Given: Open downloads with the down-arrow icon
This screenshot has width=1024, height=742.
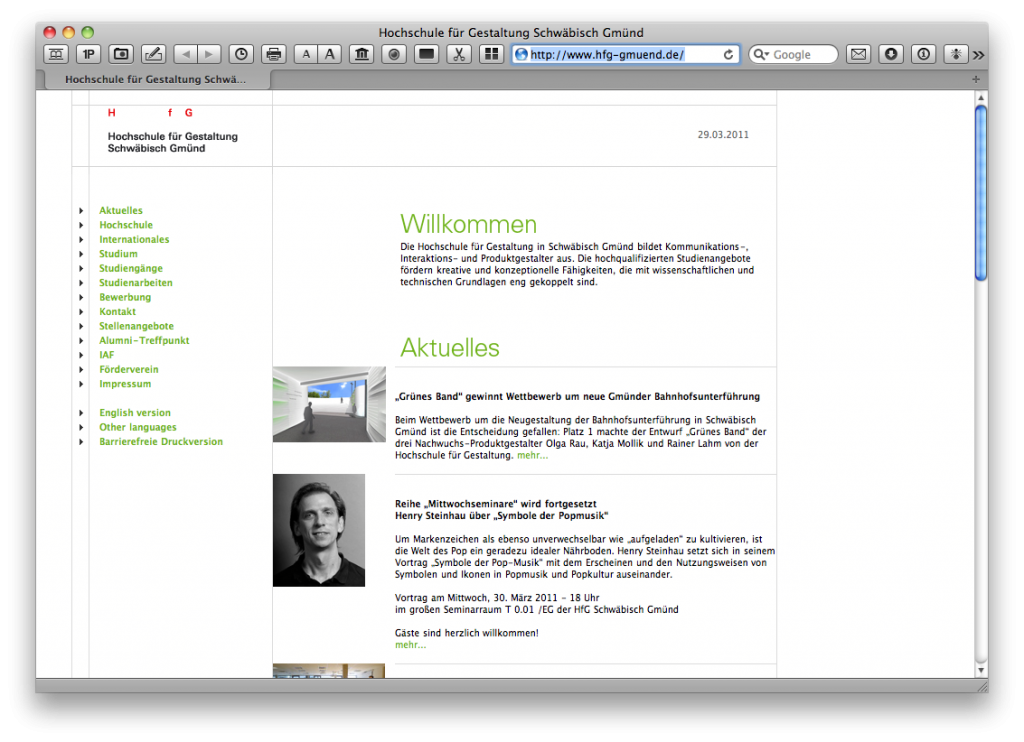Looking at the screenshot, I should click(x=891, y=54).
